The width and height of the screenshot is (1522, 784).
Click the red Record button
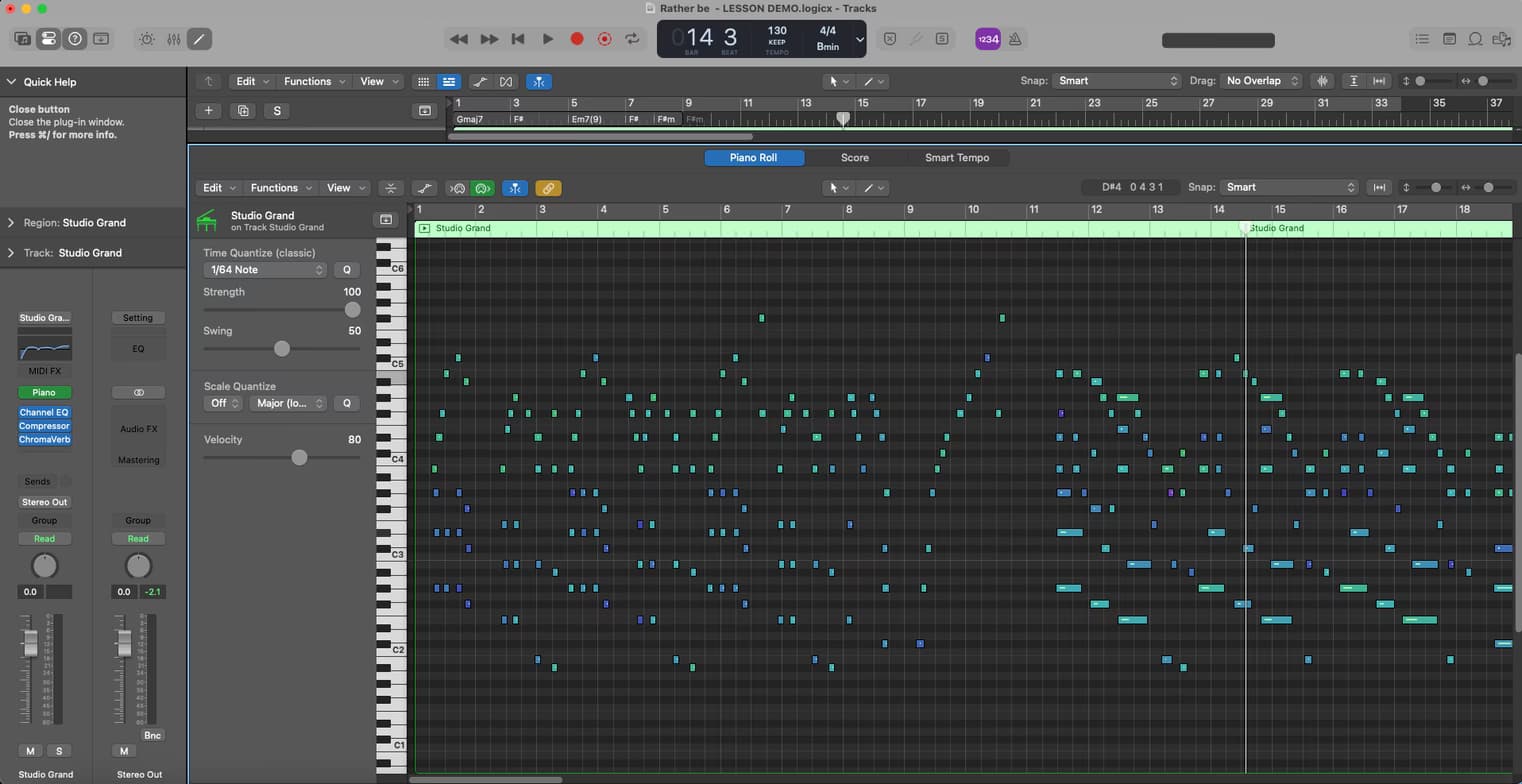pos(576,39)
